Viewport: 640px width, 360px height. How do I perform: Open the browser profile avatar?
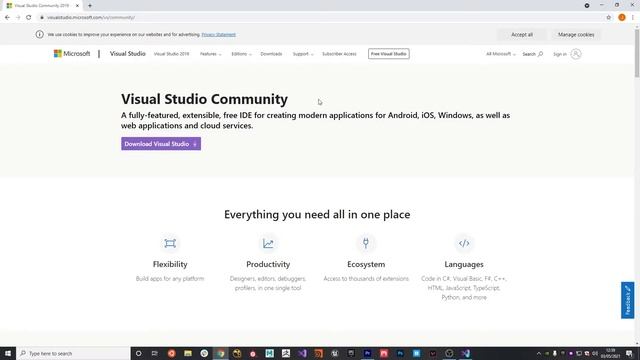pyautogui.click(x=622, y=18)
